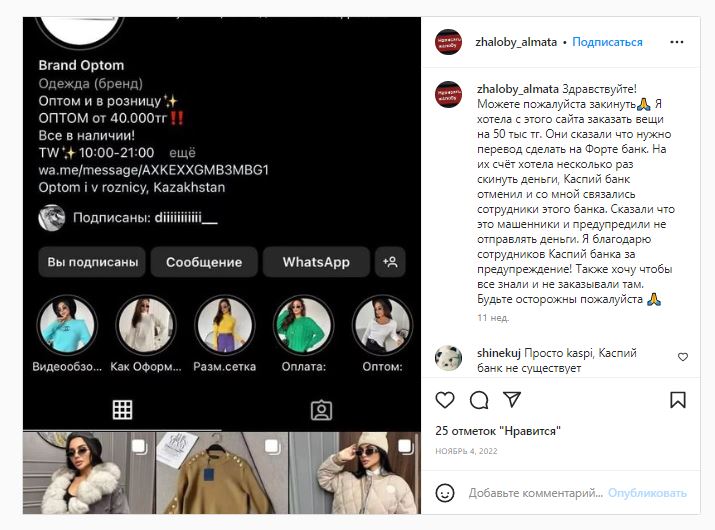Save post with bookmark icon
715x530 pixels.
(x=678, y=400)
